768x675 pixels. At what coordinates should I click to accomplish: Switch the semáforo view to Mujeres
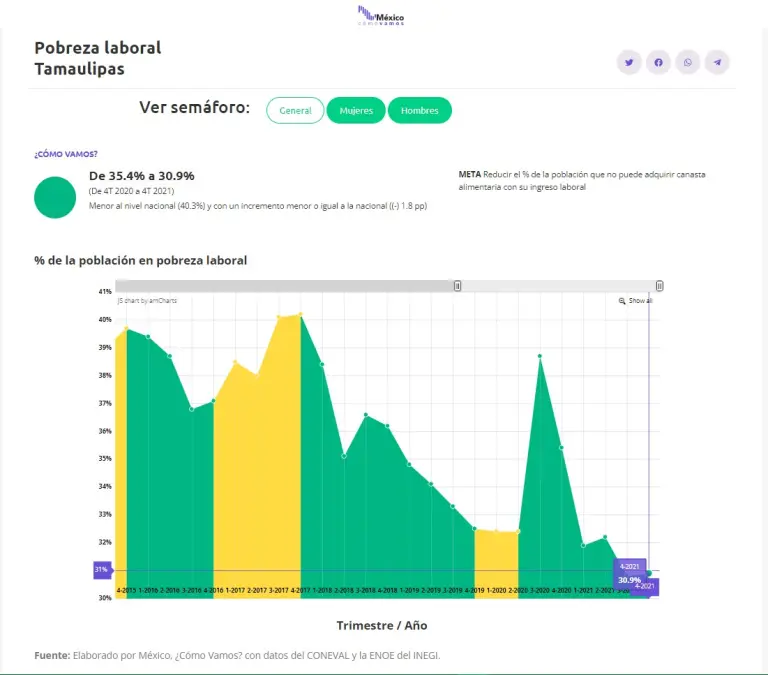pyautogui.click(x=356, y=110)
